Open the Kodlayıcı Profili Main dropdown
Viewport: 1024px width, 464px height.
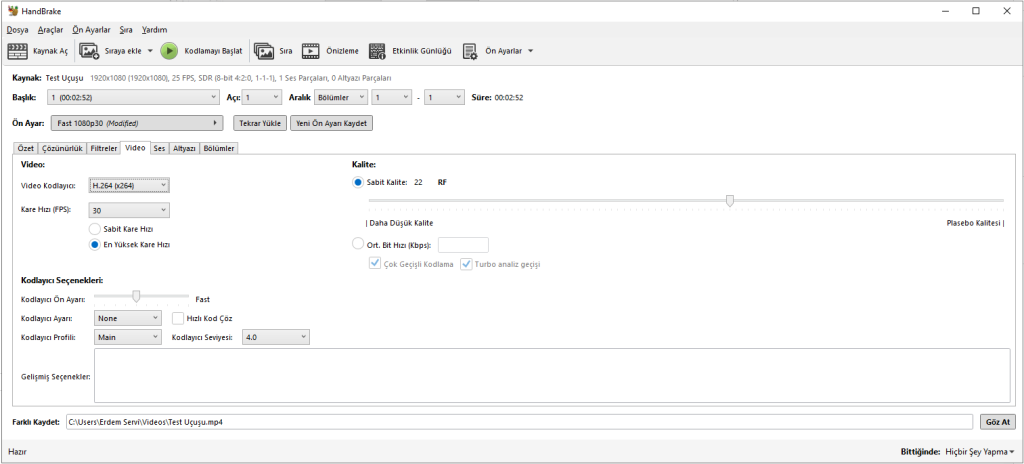click(x=127, y=337)
